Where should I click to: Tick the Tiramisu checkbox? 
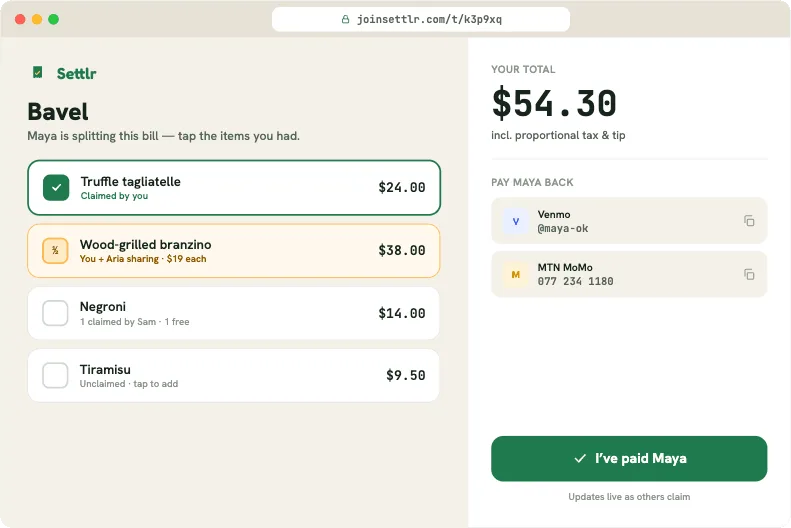pos(55,375)
